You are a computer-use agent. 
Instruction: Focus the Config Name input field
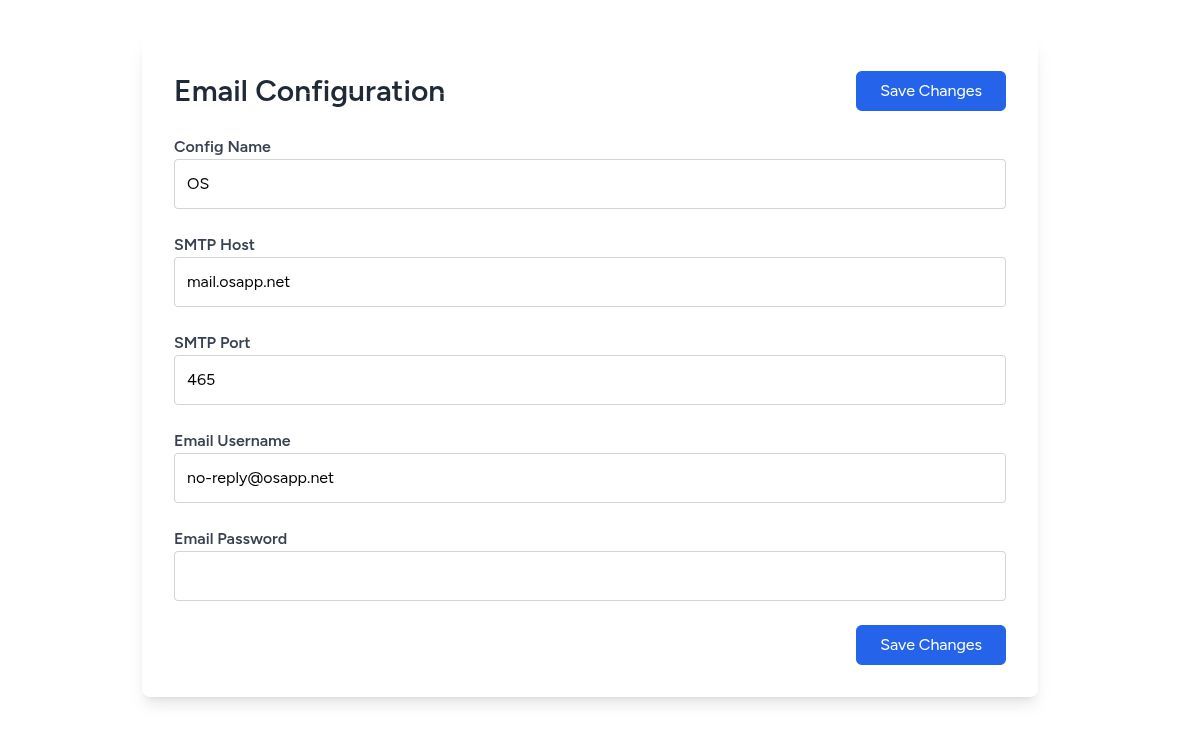pos(589,184)
